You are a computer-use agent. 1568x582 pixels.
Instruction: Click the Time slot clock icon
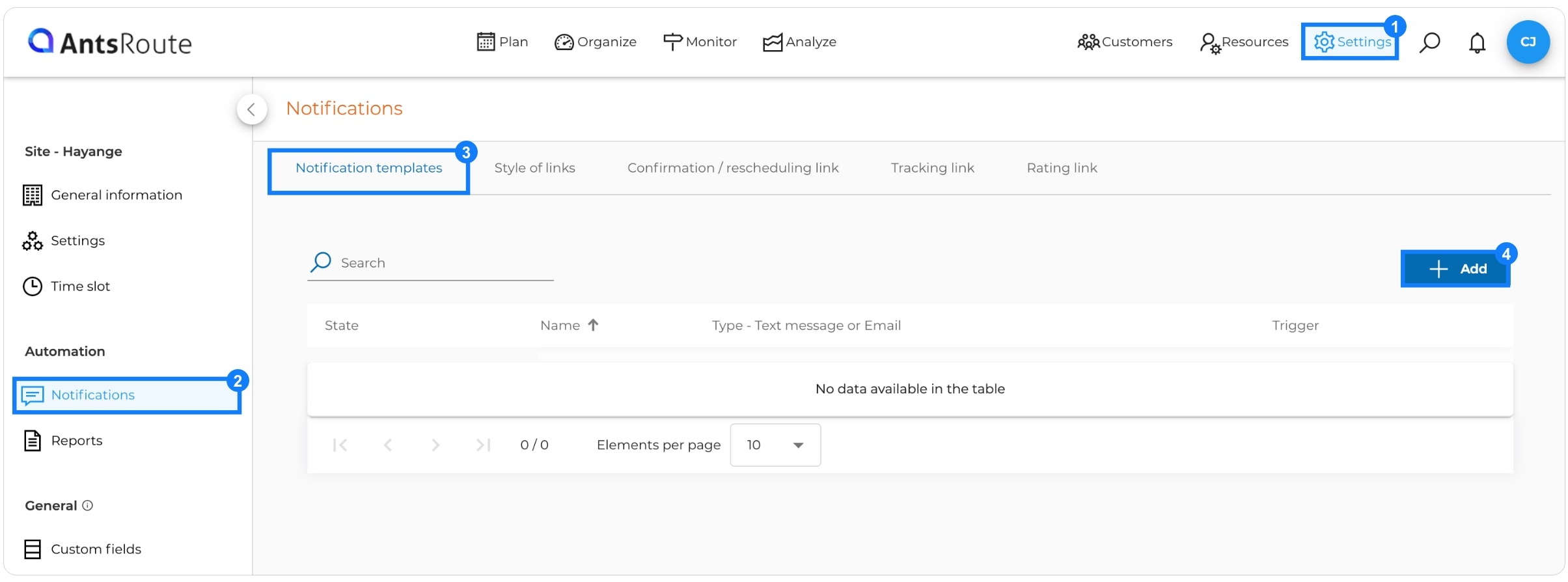pos(33,286)
